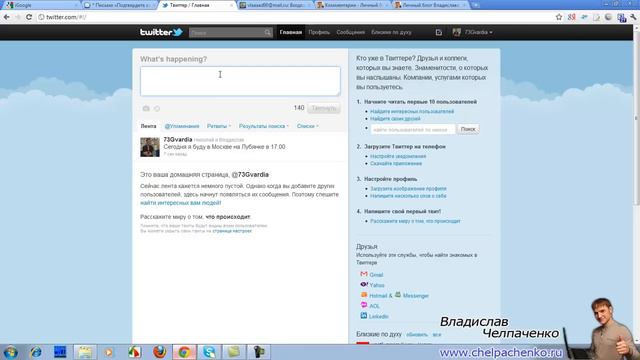Focus the find-user-by-name input field
The image size is (640, 360).
pos(413,129)
